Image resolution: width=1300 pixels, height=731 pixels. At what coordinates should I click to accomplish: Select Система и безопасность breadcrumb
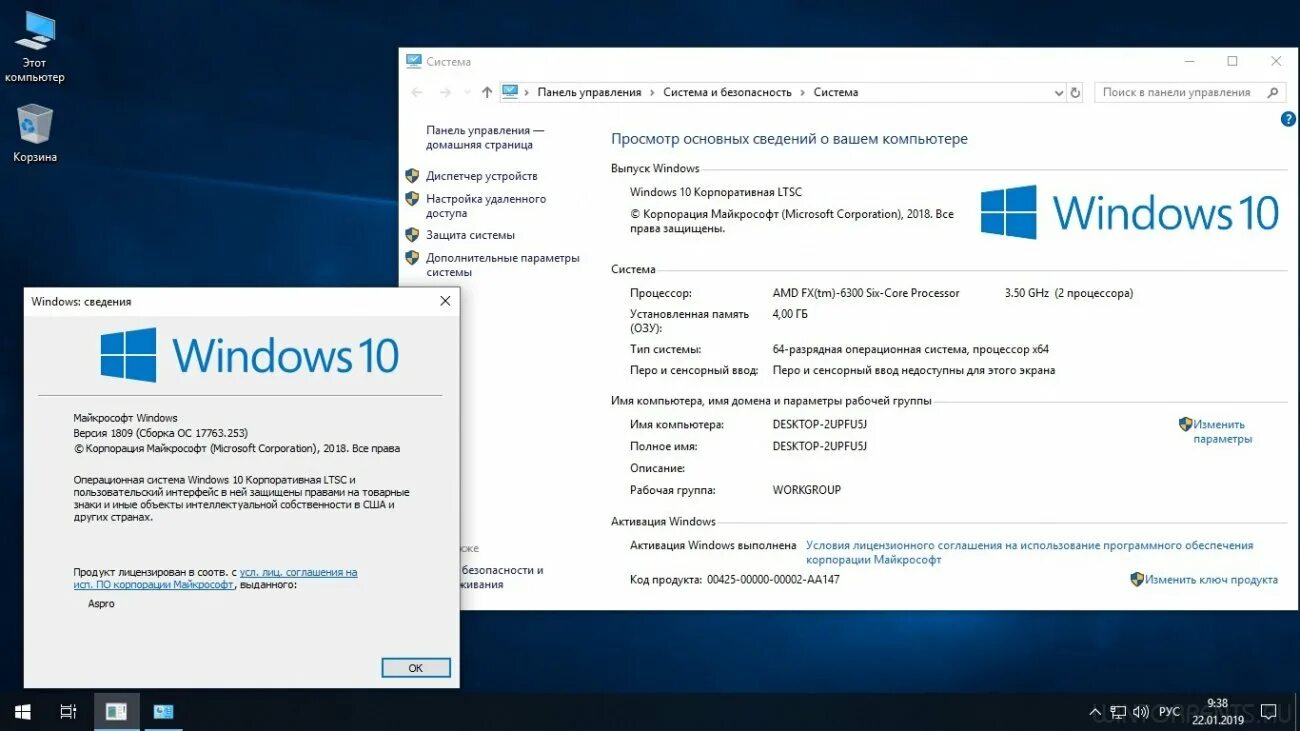[x=727, y=92]
